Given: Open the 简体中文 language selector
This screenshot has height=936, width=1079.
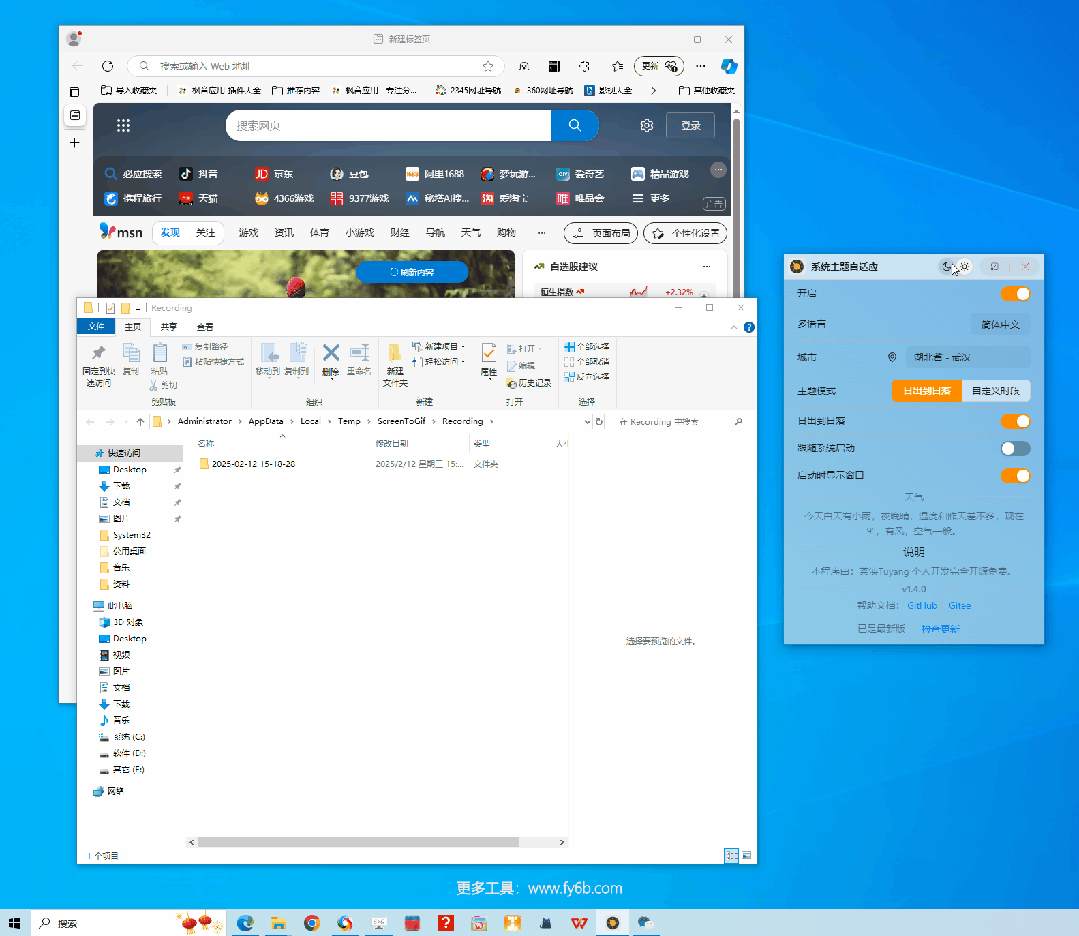Looking at the screenshot, I should click(x=1001, y=323).
